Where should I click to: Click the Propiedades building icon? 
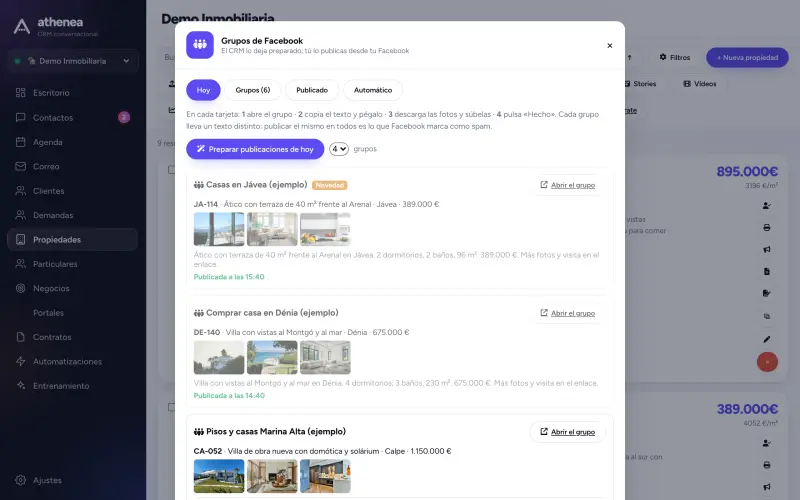(x=20, y=239)
